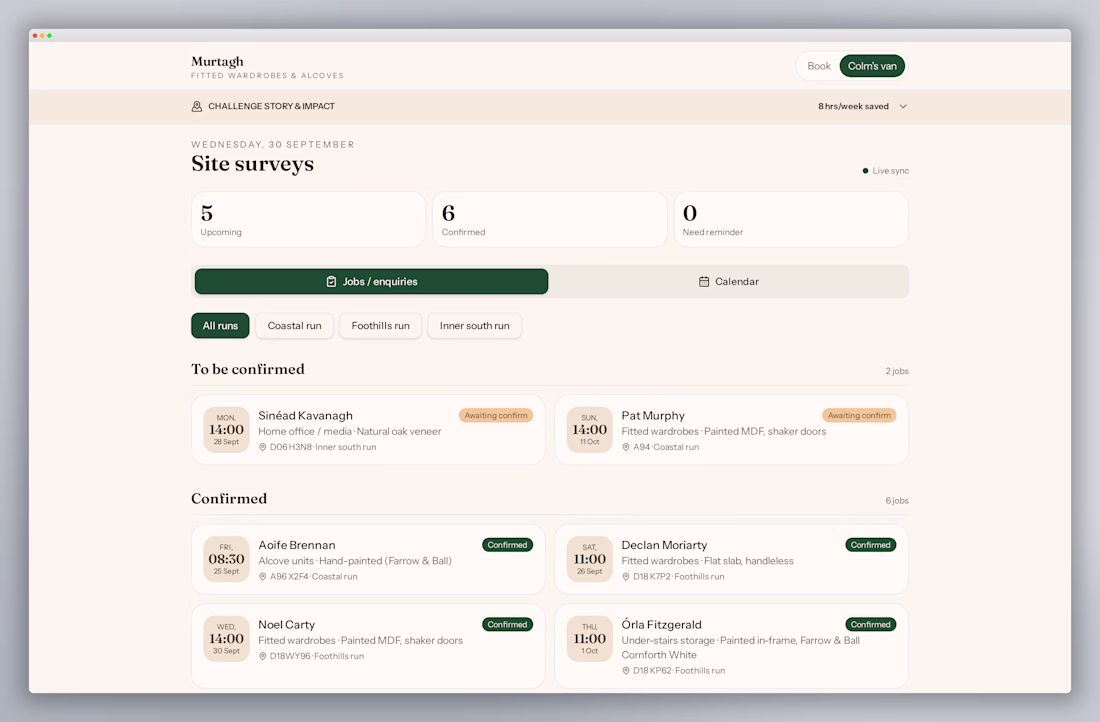
Task: Filter by All runs
Action: pyautogui.click(x=220, y=326)
